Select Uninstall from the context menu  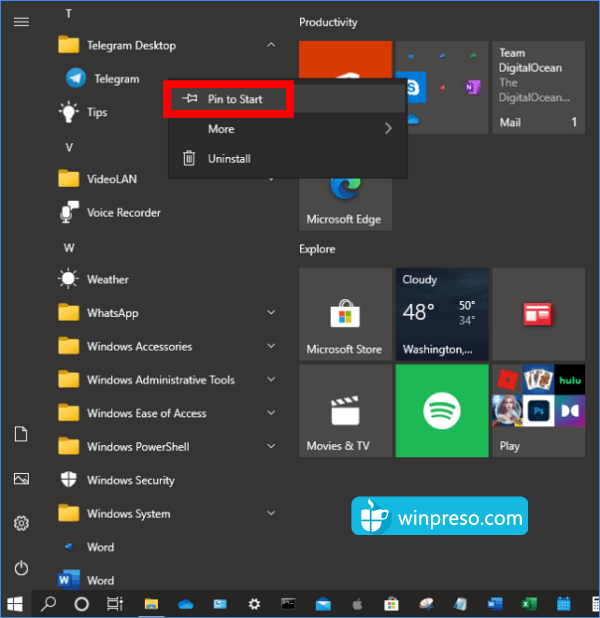pyautogui.click(x=288, y=159)
